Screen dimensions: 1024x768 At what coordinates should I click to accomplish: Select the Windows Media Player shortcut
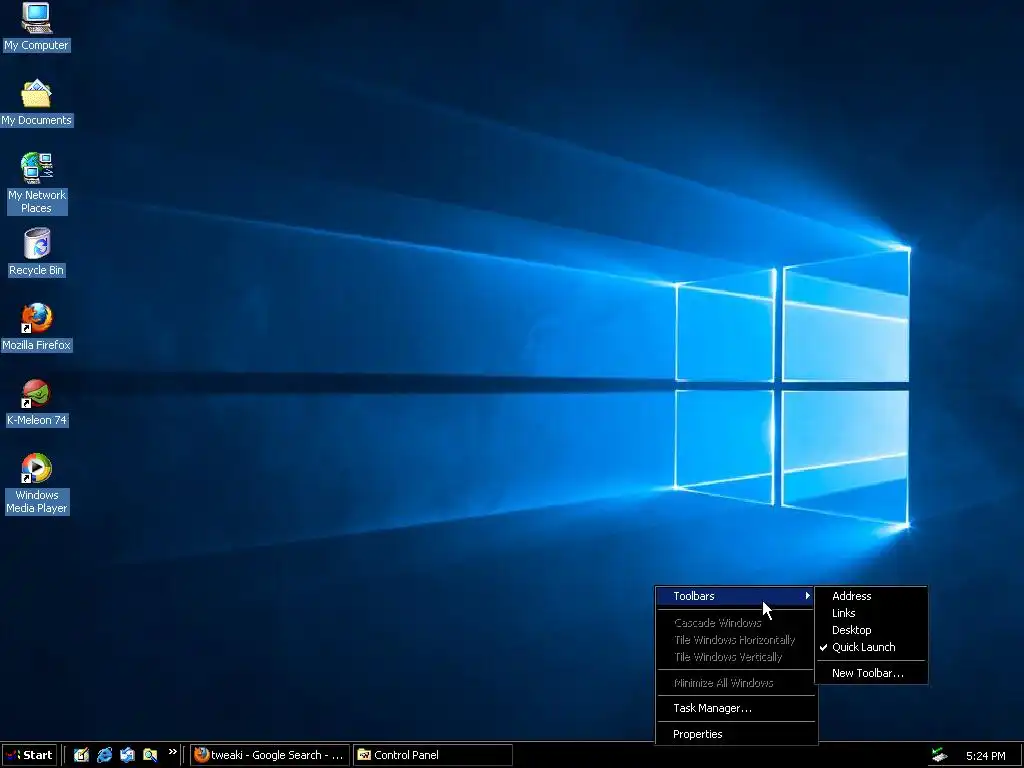(36, 483)
